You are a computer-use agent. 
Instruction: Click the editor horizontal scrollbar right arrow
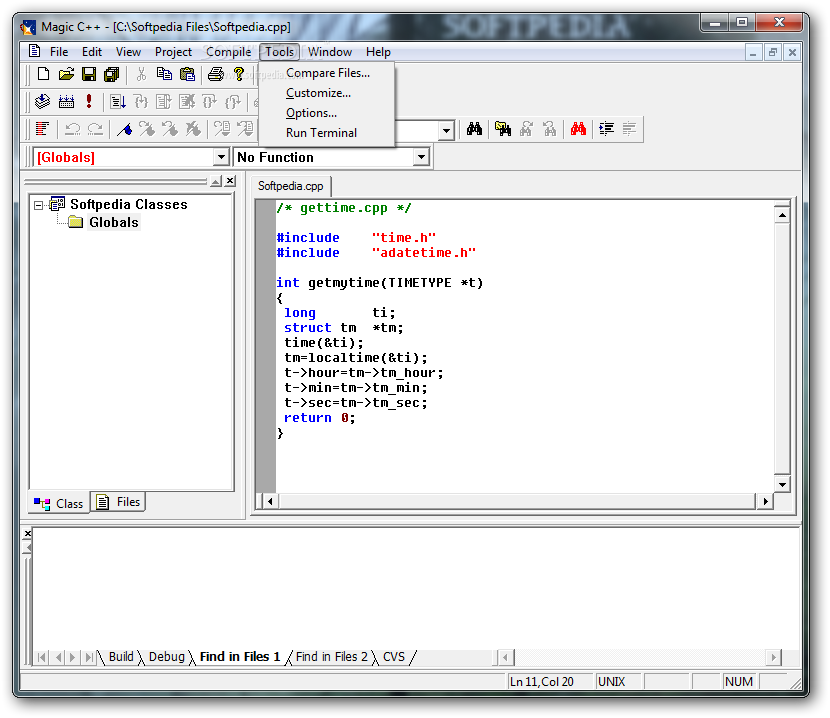(765, 501)
